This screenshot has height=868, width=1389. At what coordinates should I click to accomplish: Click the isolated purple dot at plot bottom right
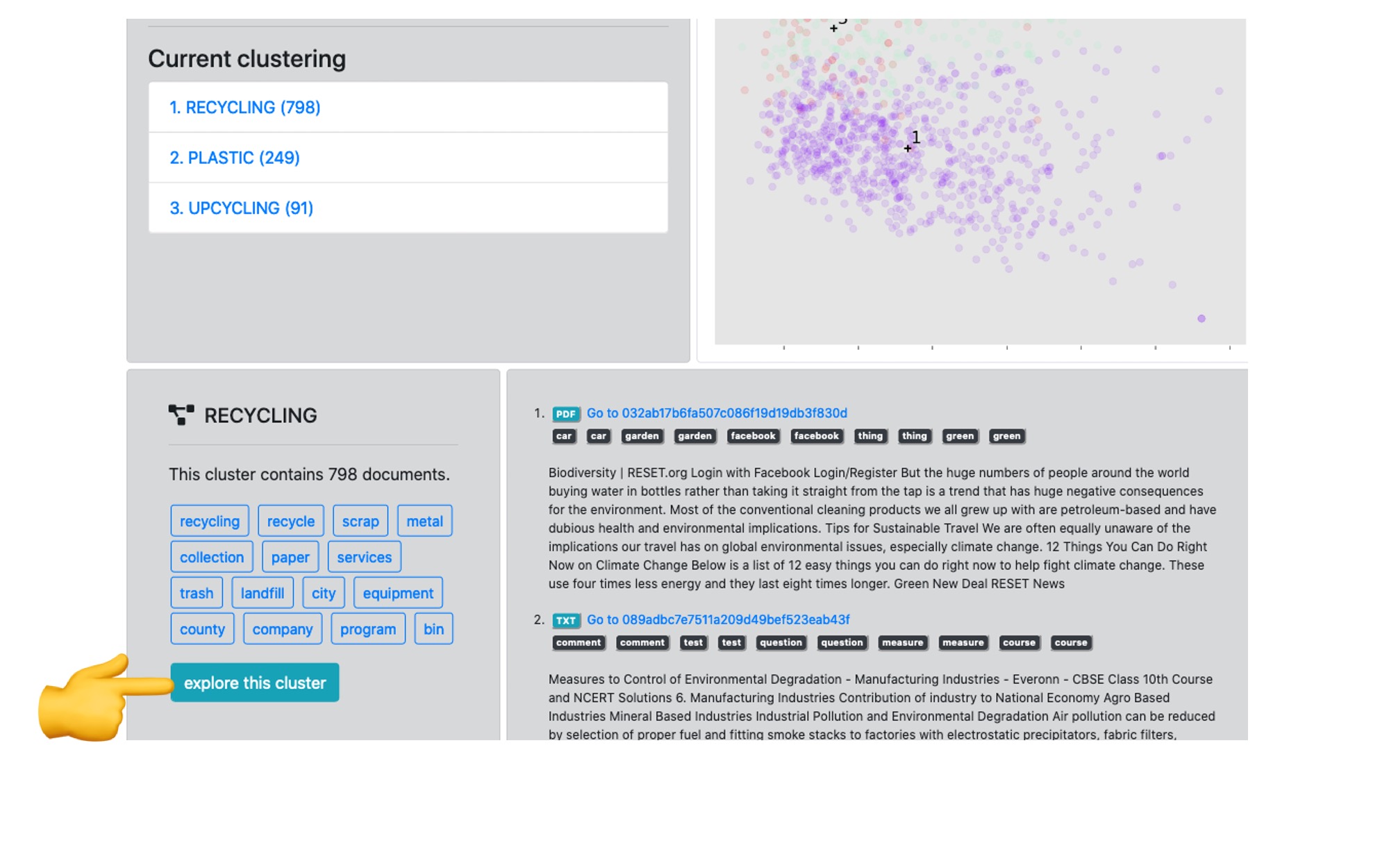pyautogui.click(x=1201, y=319)
